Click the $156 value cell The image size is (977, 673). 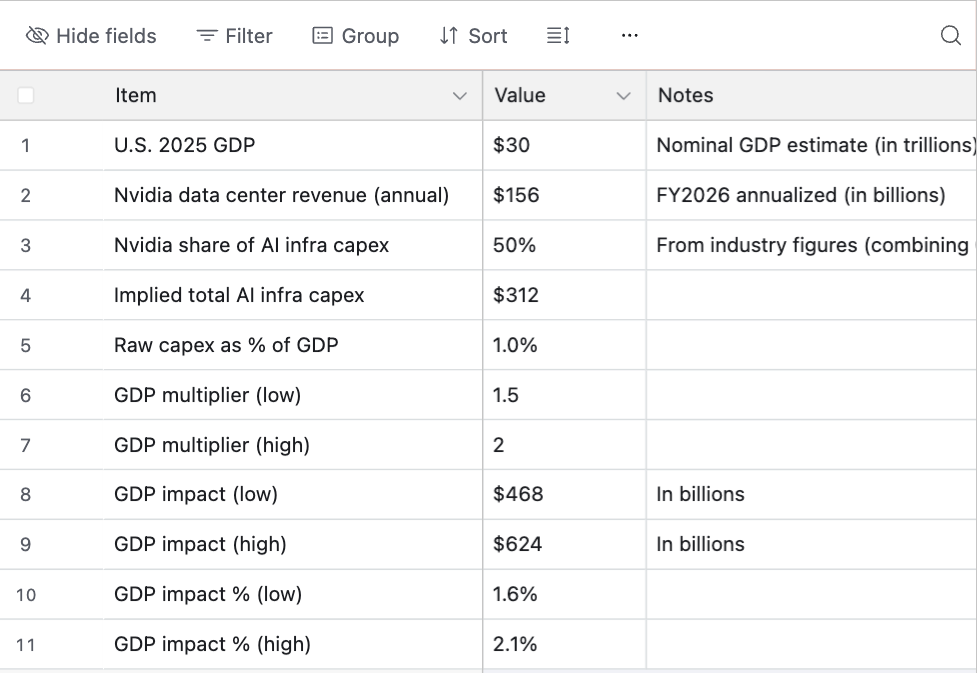point(516,196)
